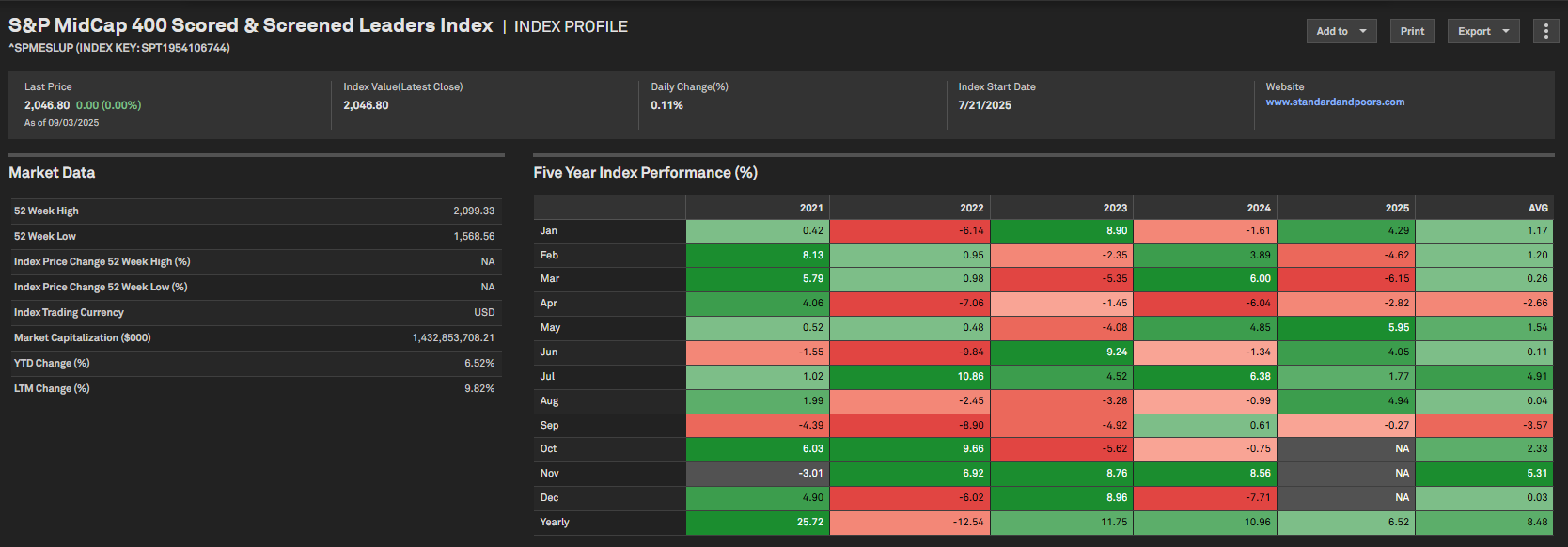This screenshot has height=547, width=1568.
Task: Click the Index Start Date 7/21/2025
Action: 984,105
